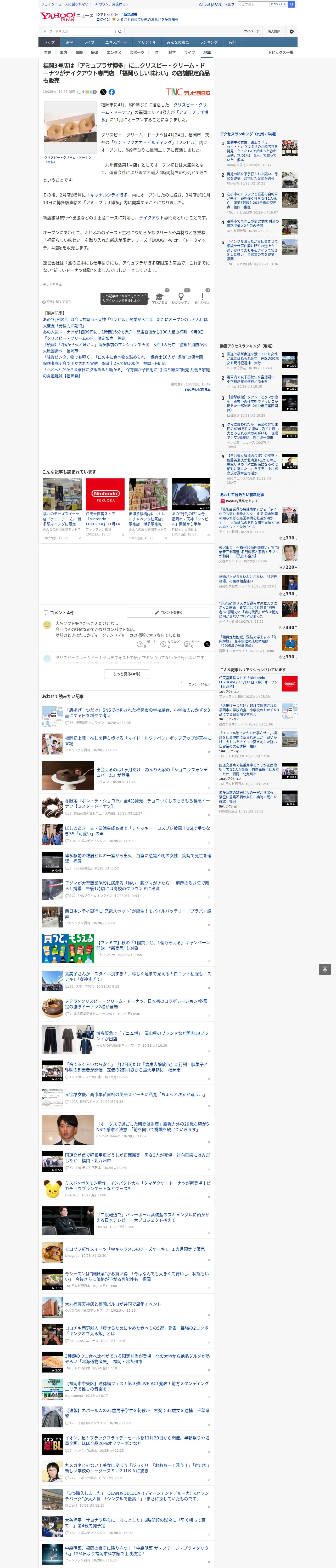336x1568 pixels.
Task: Open the article's comment count icon
Action: (x=81, y=92)
